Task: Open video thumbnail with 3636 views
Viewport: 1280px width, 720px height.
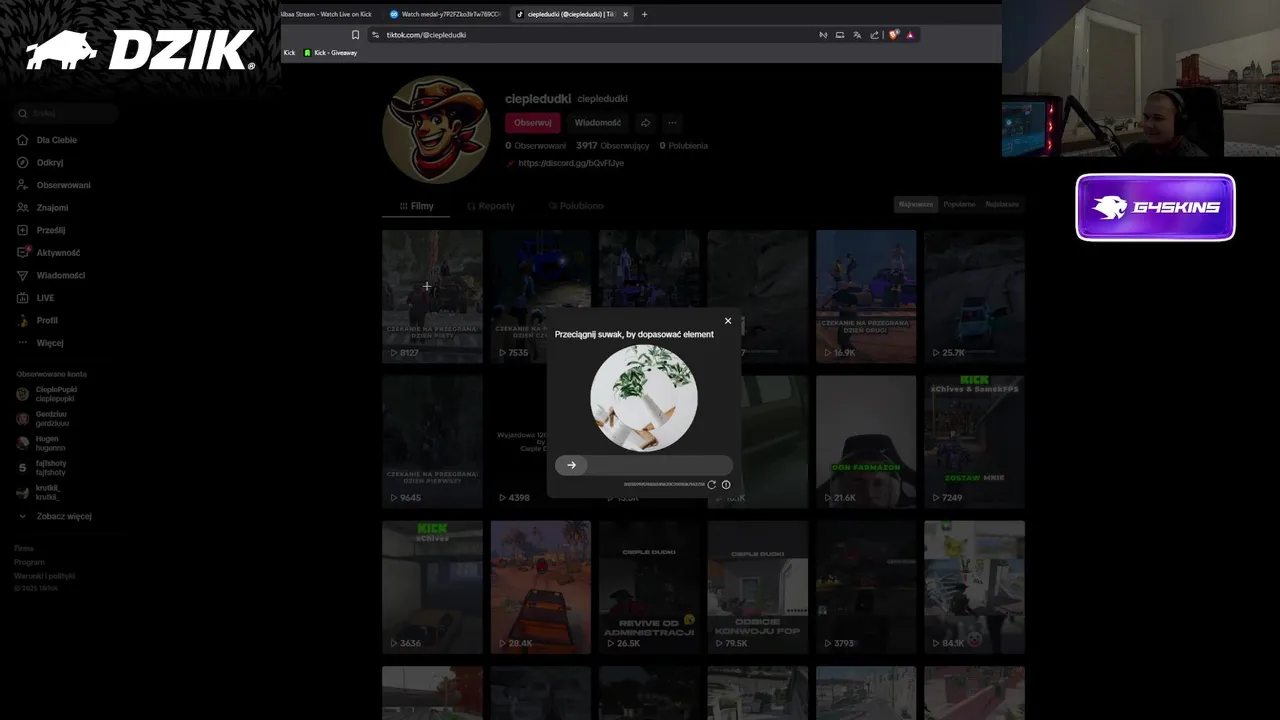Action: point(432,587)
